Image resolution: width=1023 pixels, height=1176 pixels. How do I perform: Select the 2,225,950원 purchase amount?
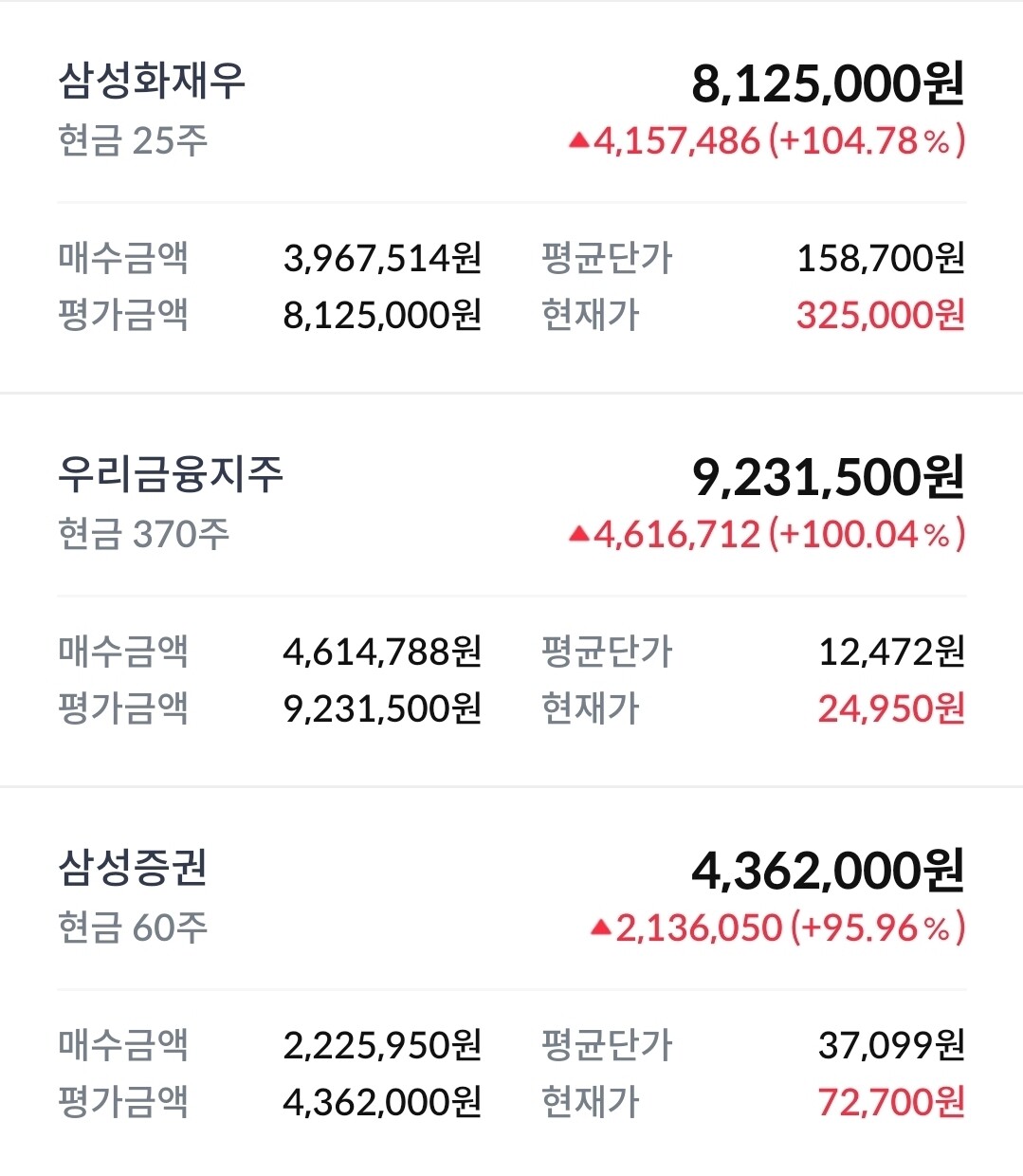(x=382, y=1045)
